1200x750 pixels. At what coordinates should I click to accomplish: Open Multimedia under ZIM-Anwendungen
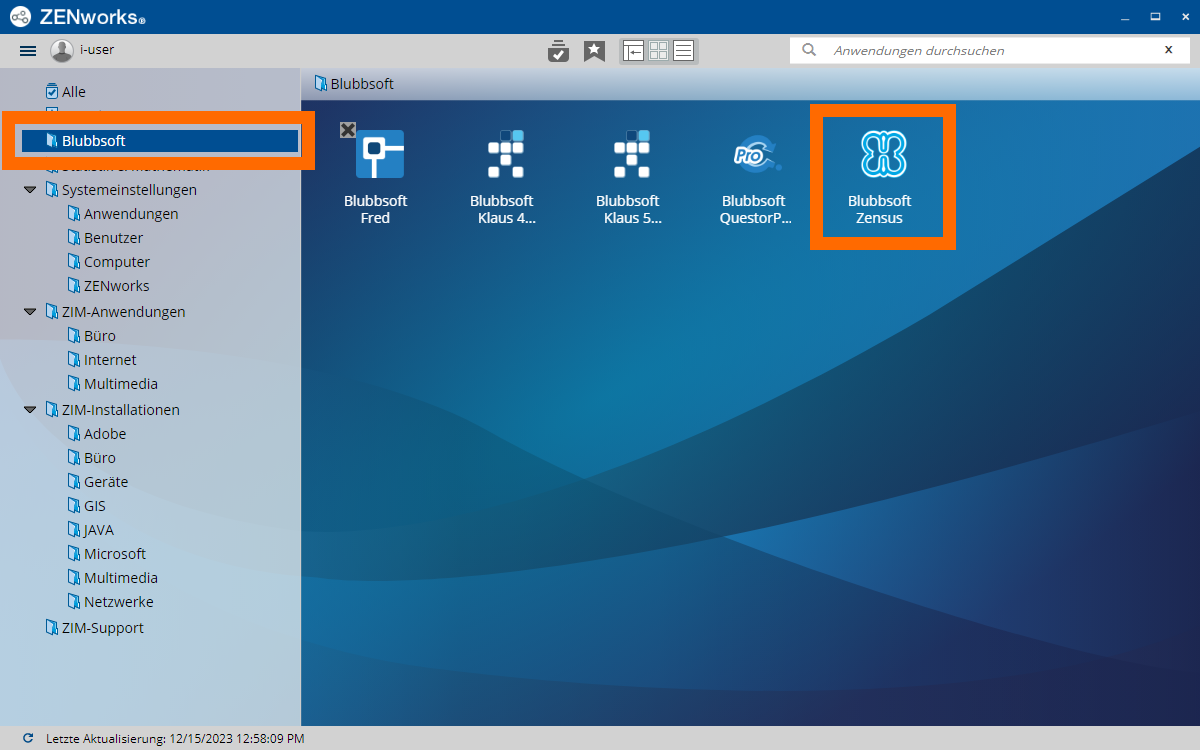pyautogui.click(x=113, y=384)
